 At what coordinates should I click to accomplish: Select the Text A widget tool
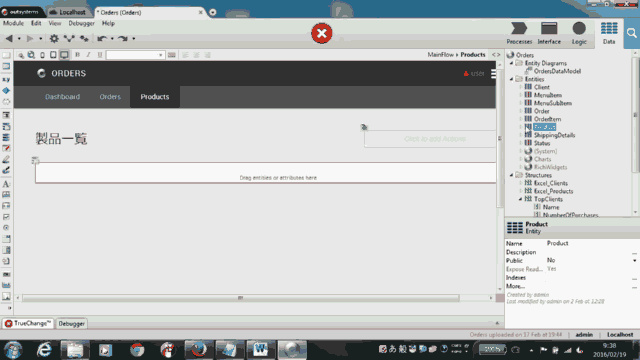point(6,184)
